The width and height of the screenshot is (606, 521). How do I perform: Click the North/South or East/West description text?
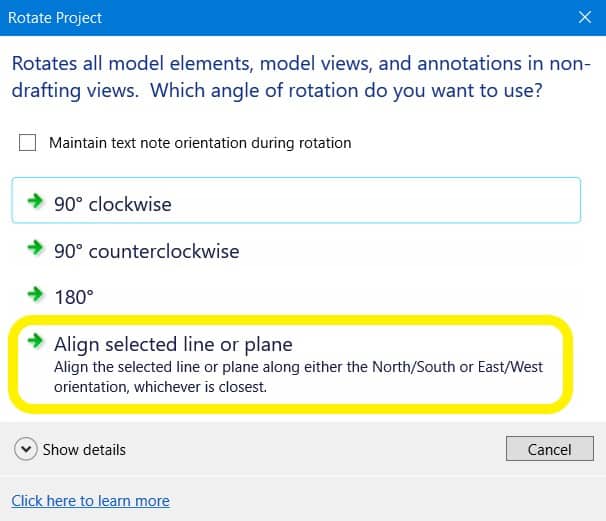pyautogui.click(x=298, y=376)
